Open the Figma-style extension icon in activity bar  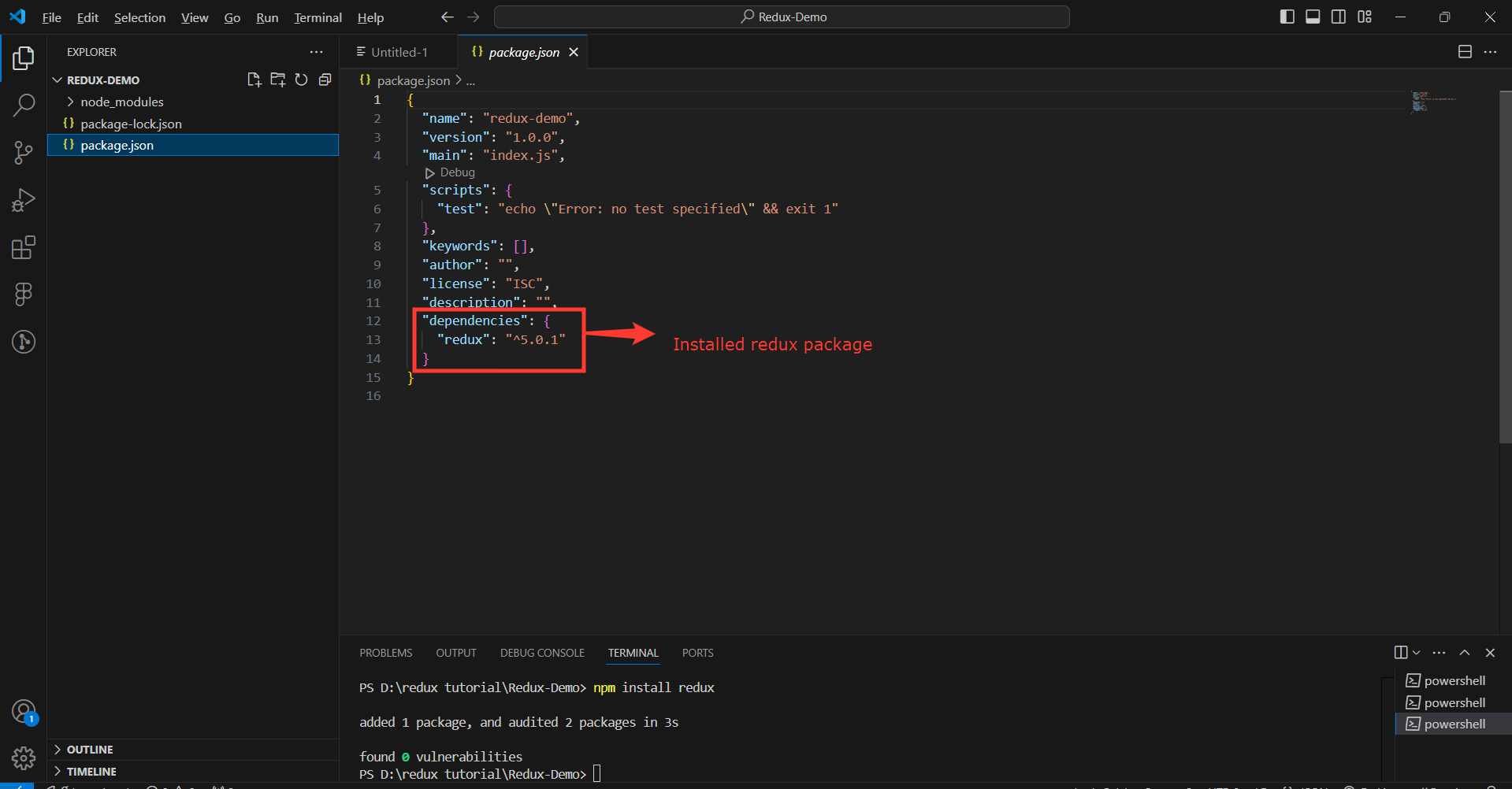[x=24, y=294]
